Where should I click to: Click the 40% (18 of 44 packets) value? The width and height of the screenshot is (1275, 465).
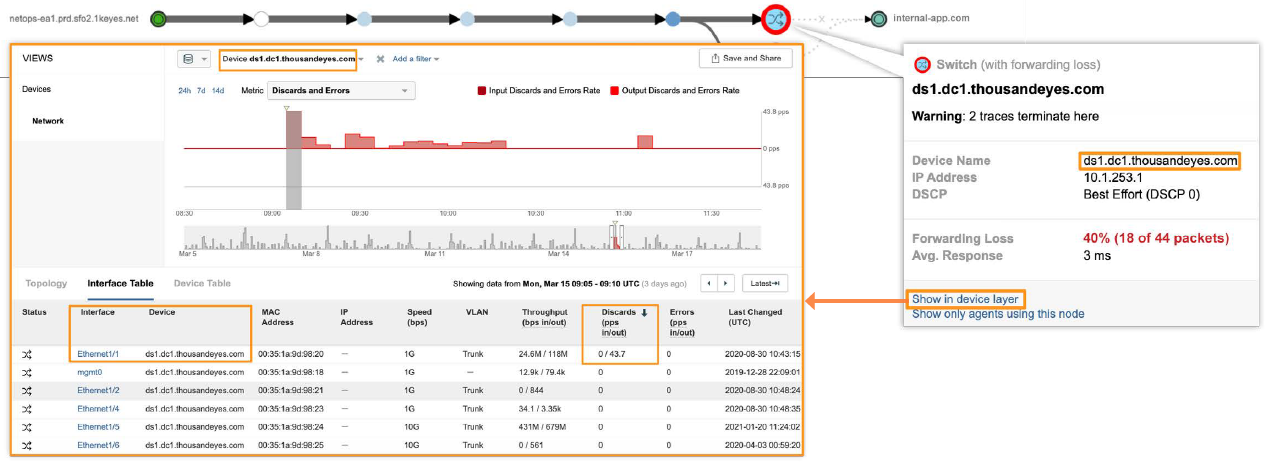(x=1156, y=238)
